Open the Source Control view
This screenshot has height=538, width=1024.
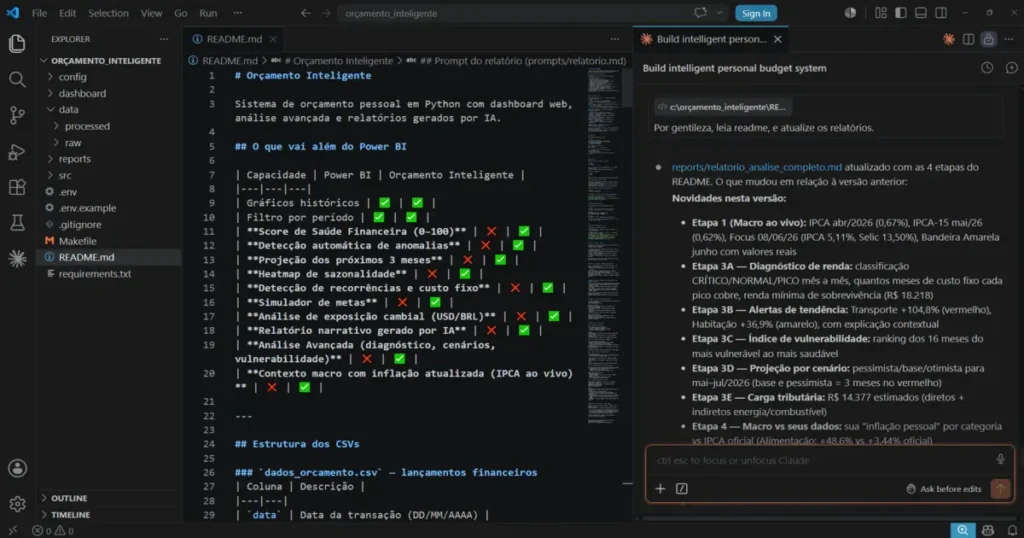(x=17, y=116)
